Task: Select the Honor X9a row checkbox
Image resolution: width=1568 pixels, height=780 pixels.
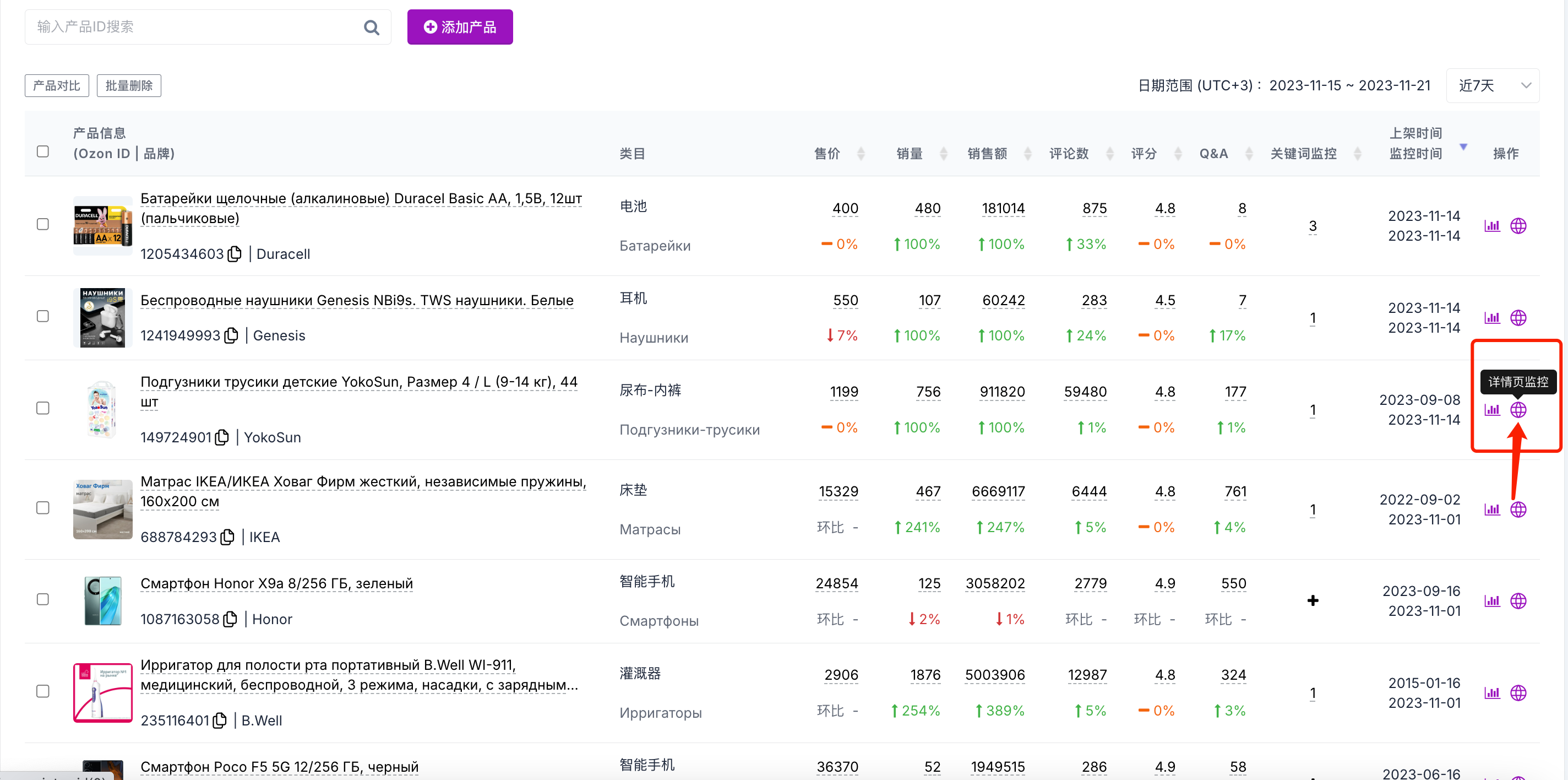Action: click(42, 599)
